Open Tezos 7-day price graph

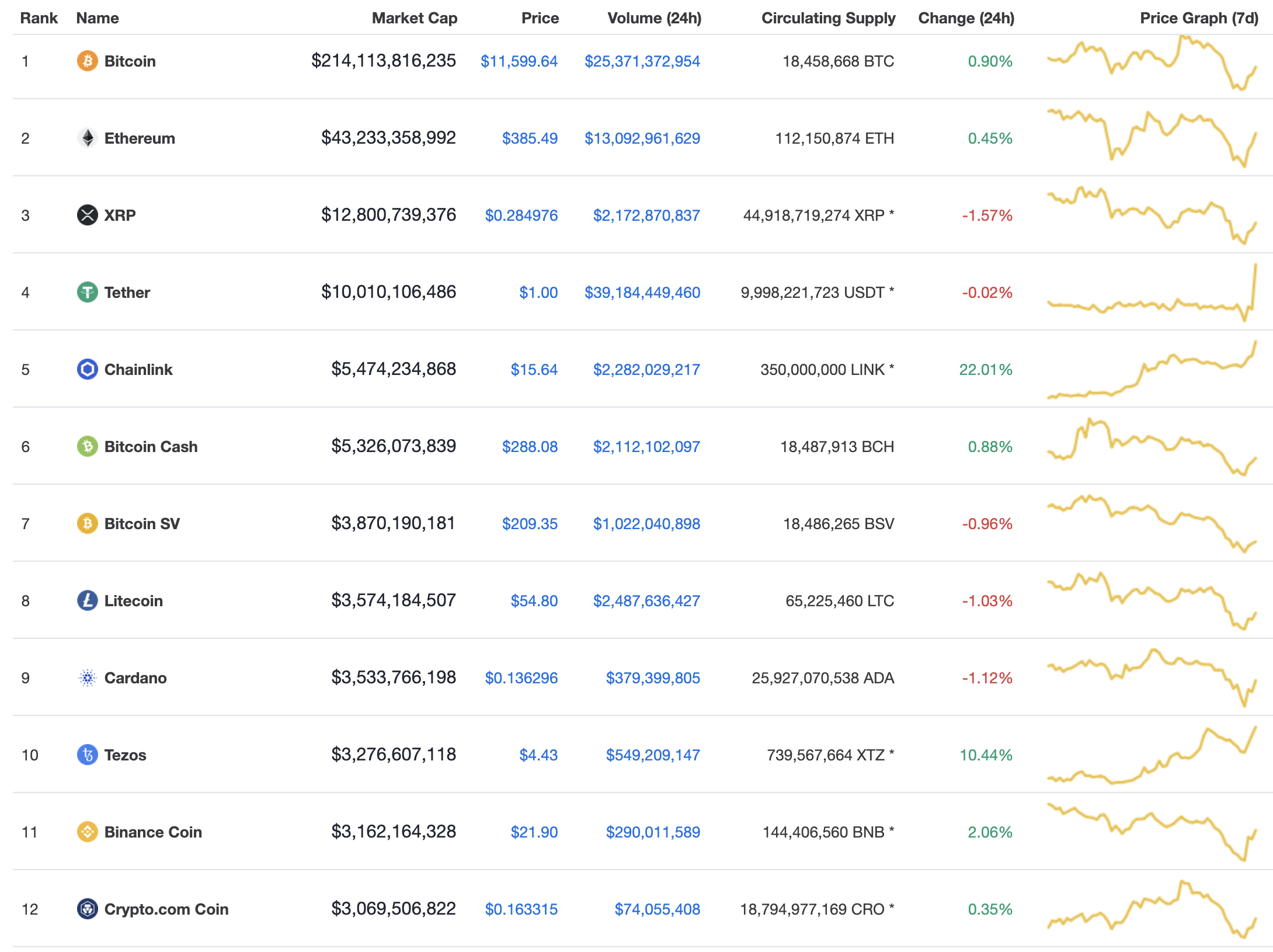[x=1152, y=755]
